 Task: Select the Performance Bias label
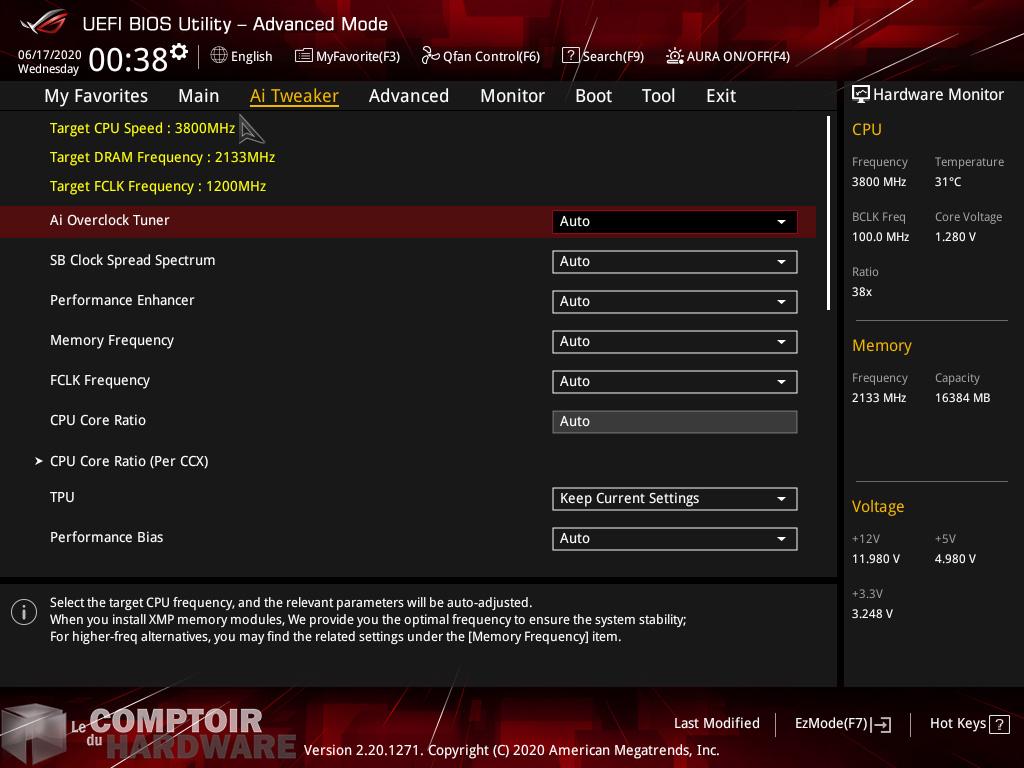(x=106, y=537)
